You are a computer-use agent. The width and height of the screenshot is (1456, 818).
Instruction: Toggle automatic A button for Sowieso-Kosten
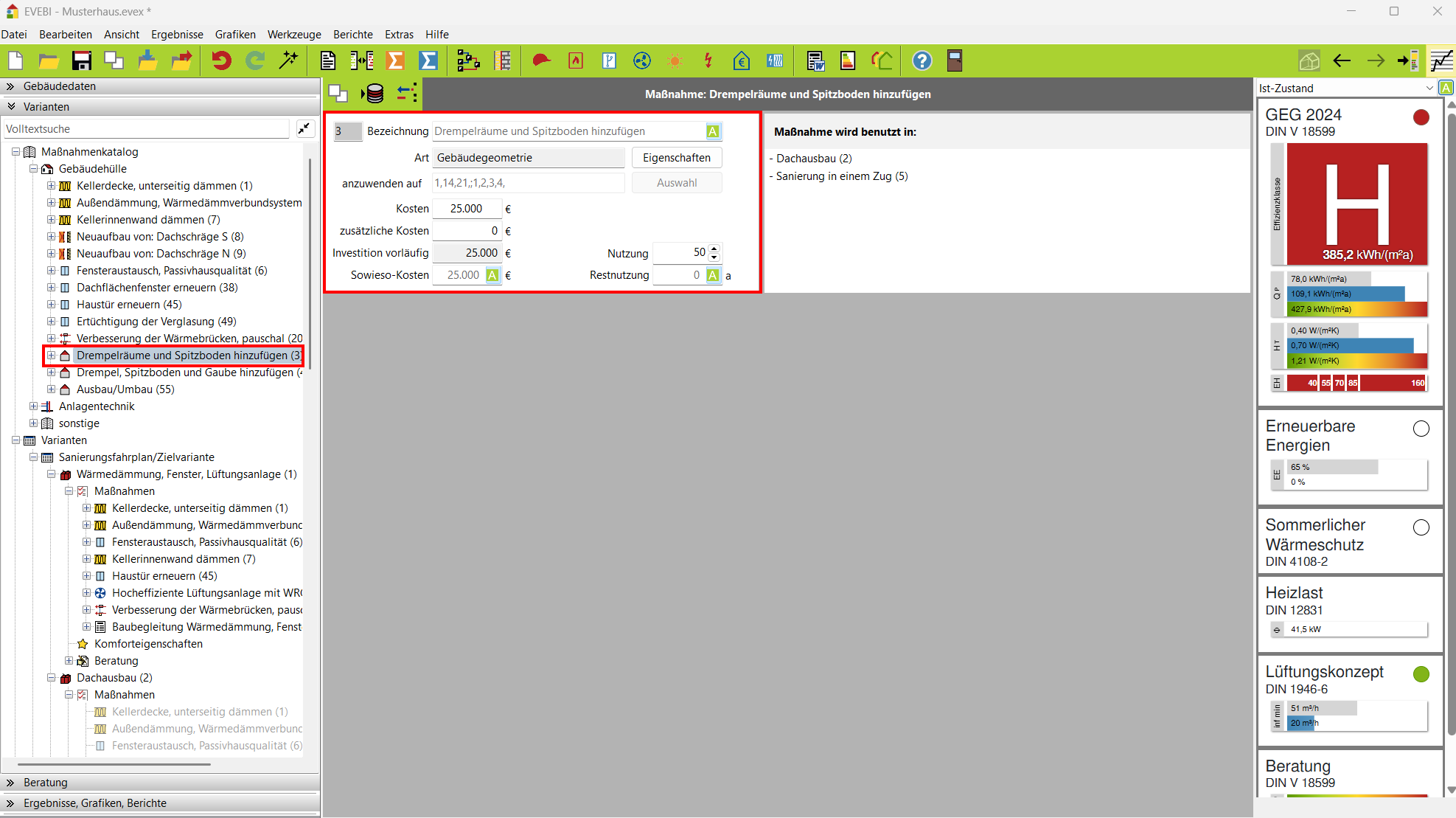tap(492, 275)
